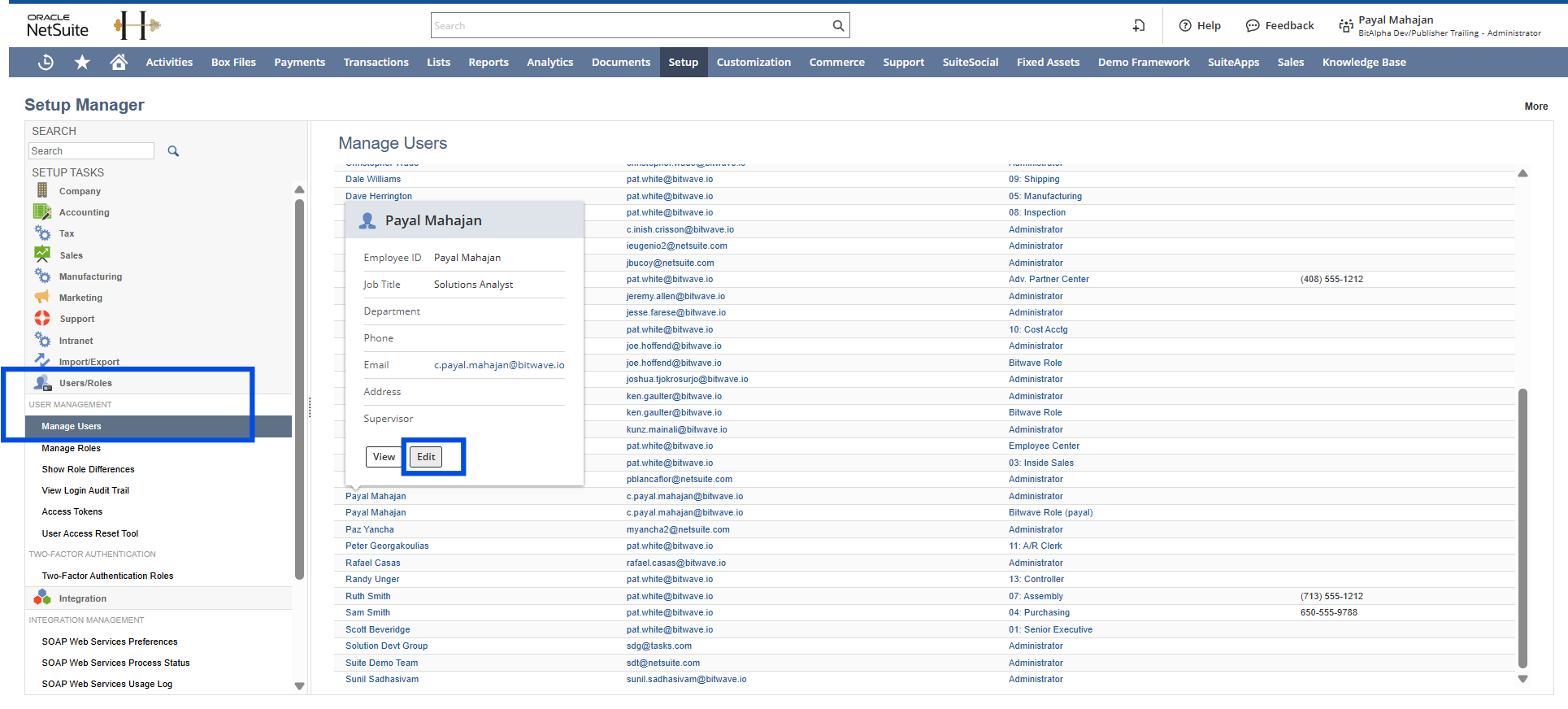Click the Users/Roles person icon
This screenshot has width=1568, height=709.
coord(43,382)
